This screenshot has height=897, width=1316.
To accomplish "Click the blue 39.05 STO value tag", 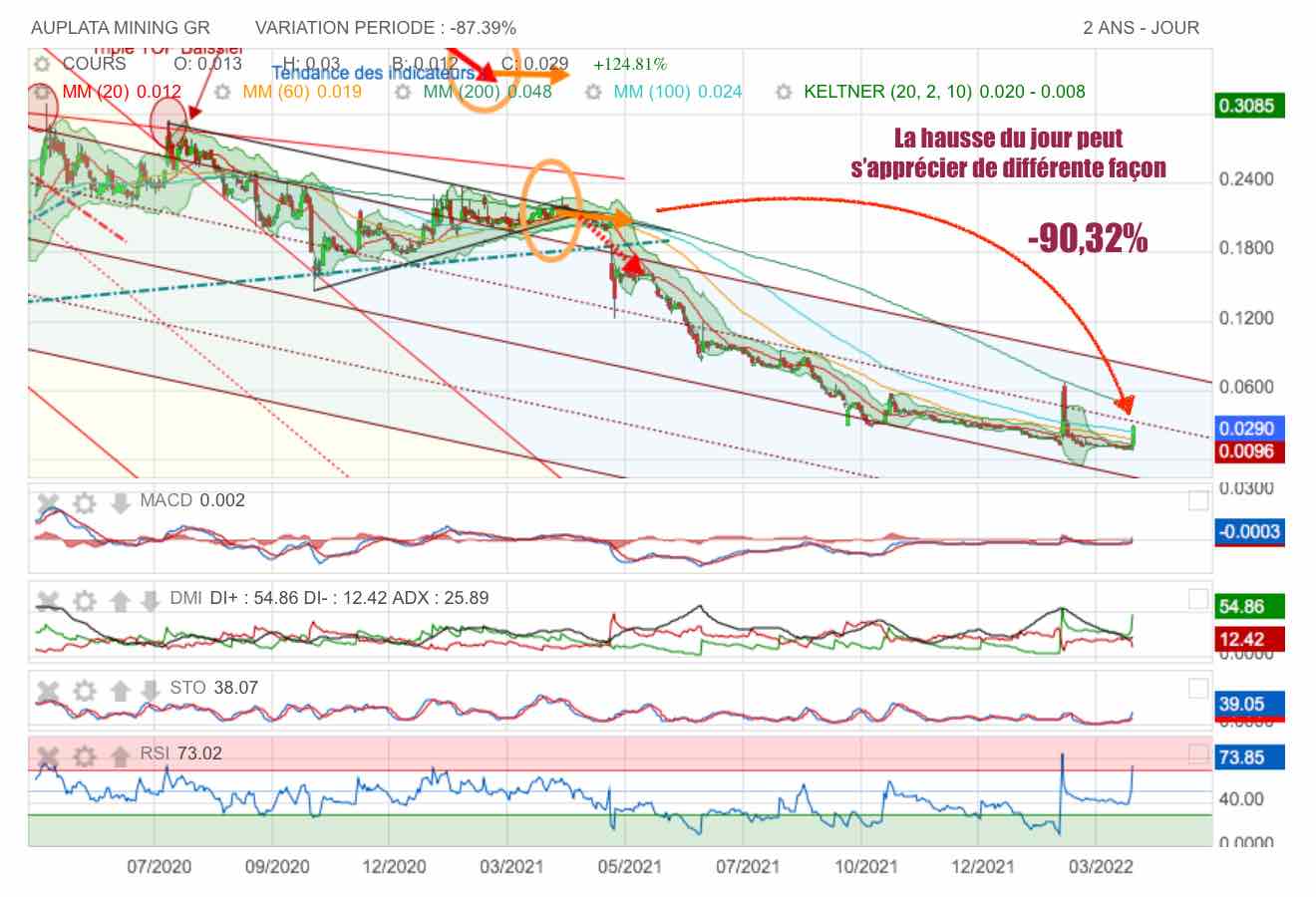I will (1249, 704).
